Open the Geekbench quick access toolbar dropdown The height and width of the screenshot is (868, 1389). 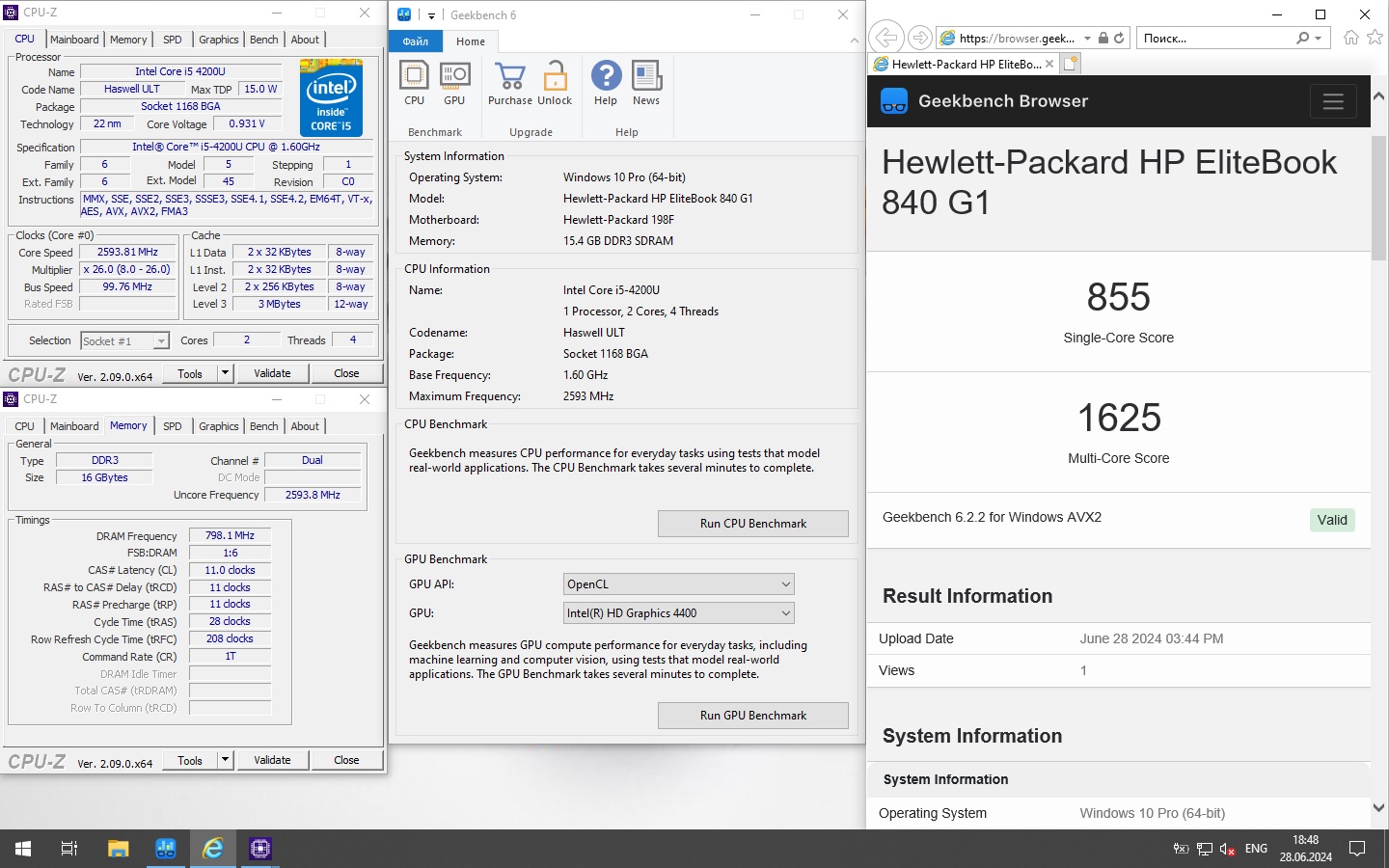pos(431,15)
